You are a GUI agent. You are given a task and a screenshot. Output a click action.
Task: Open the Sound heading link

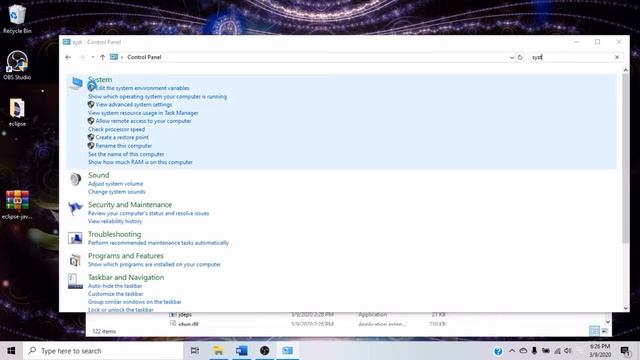(x=98, y=175)
